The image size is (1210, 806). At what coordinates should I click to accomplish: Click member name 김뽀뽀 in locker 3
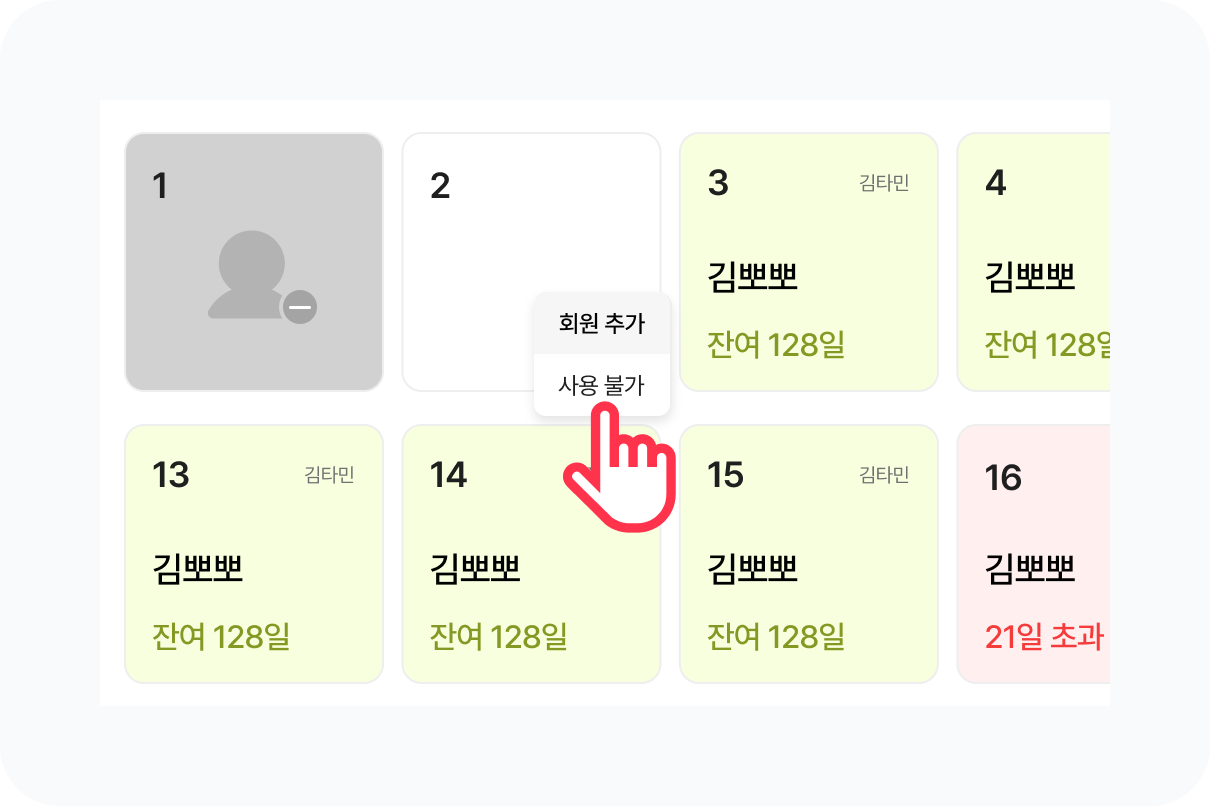tap(752, 277)
